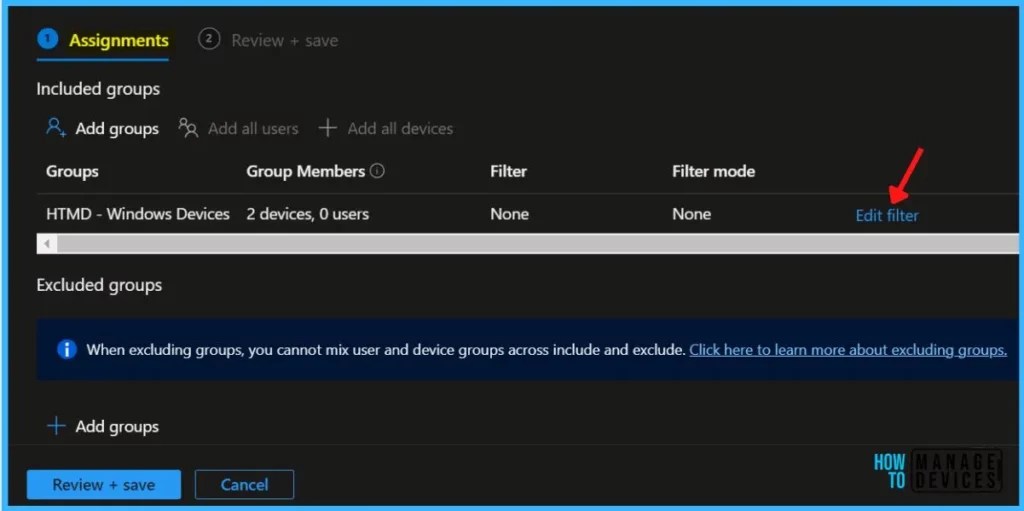Screen dimensions: 1024x511
Task: Click the Excluded groups heading
Action: click(99, 285)
